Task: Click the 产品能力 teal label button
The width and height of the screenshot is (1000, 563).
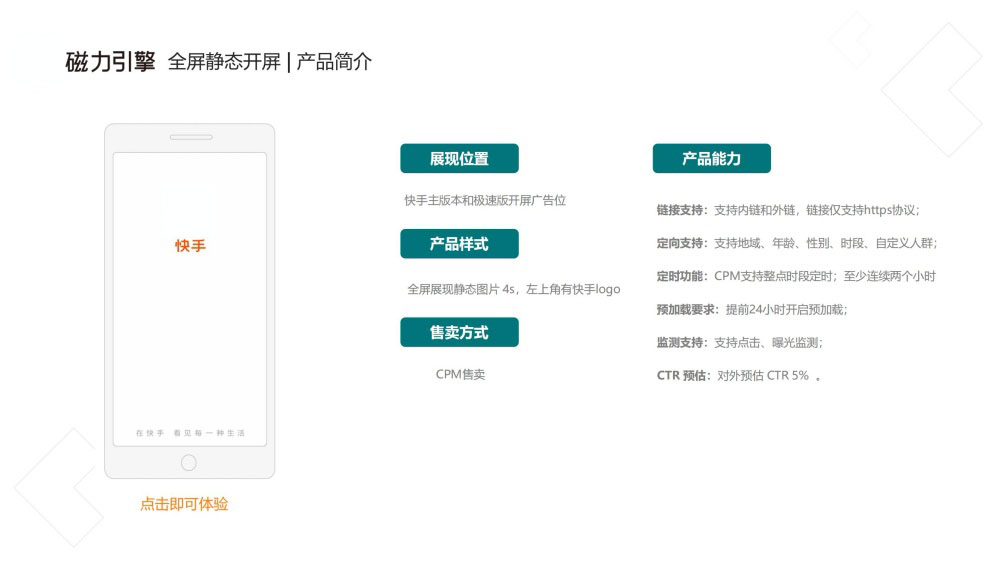Action: [x=712, y=159]
